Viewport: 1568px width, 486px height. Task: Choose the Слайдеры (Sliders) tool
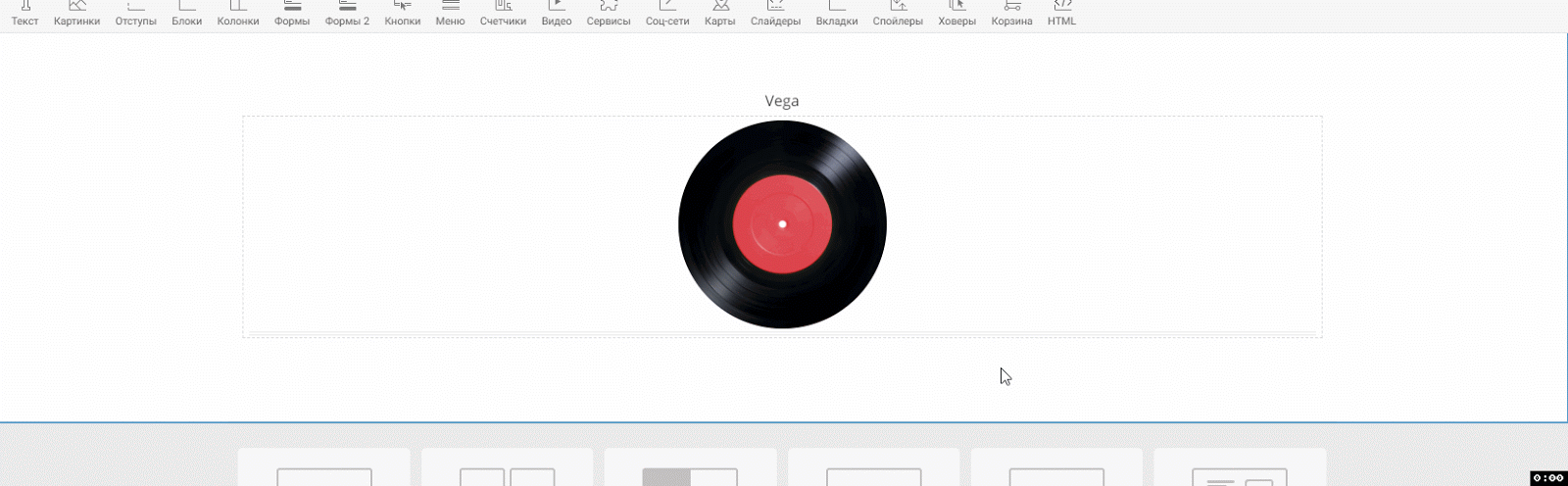pos(775,14)
